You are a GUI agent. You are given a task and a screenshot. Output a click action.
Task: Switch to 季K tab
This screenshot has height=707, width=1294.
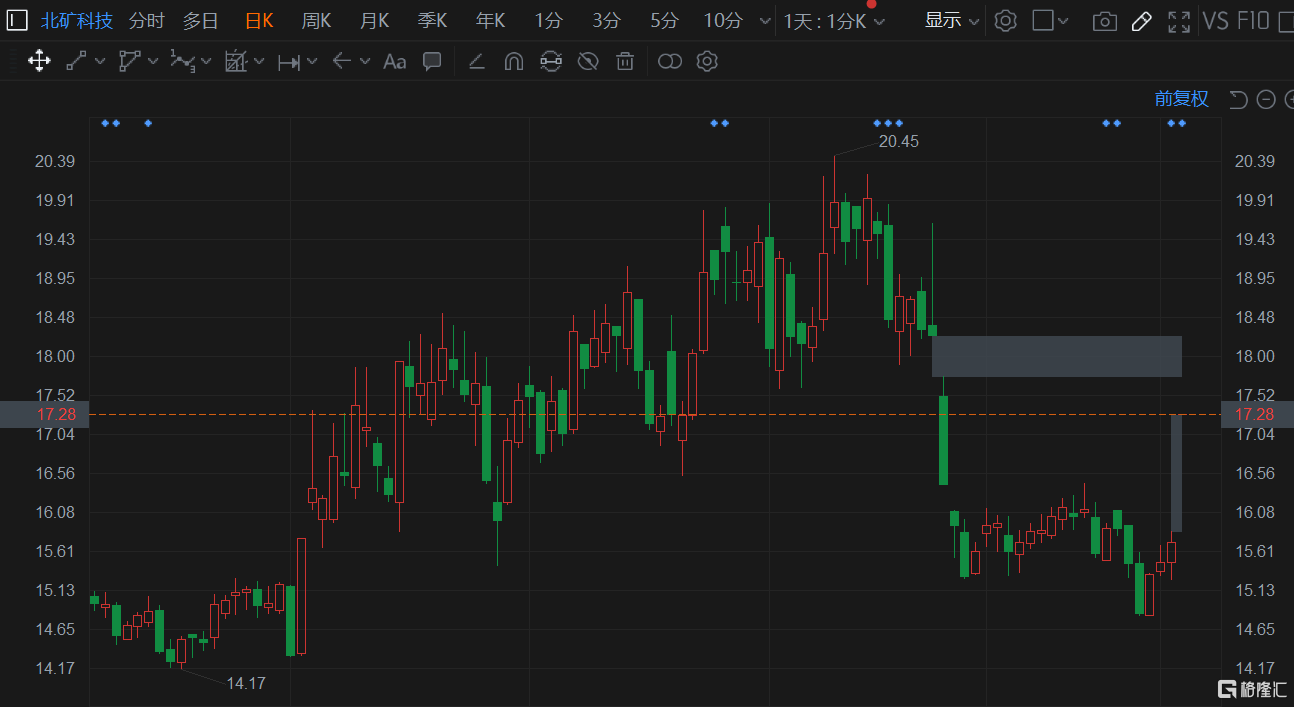432,21
